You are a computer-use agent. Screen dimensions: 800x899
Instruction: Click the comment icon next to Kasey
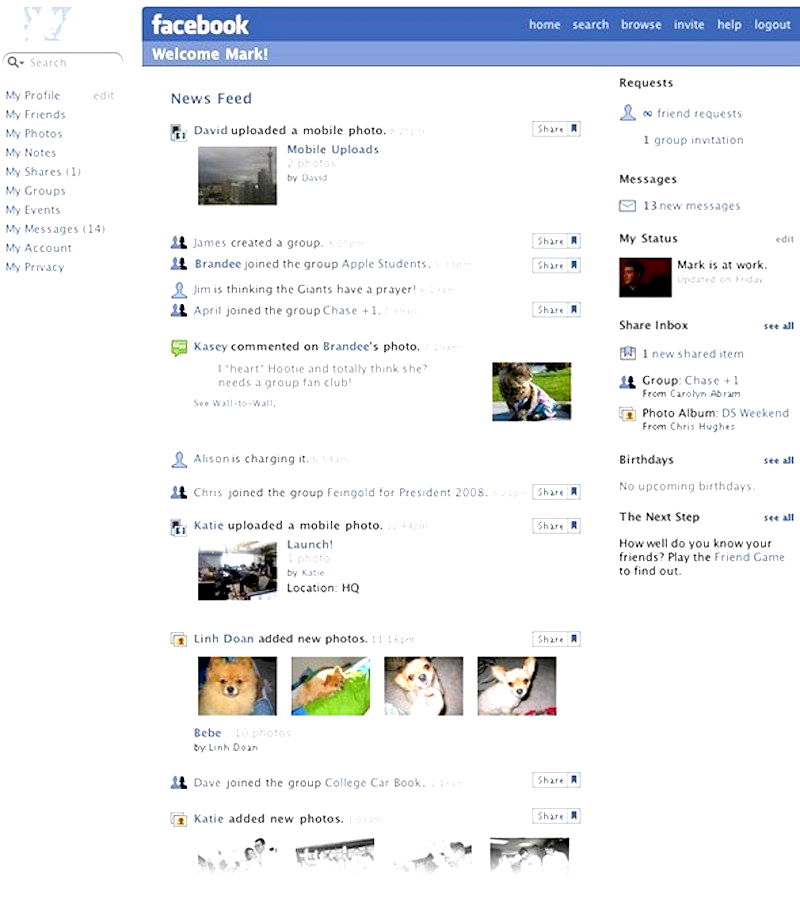pyautogui.click(x=179, y=347)
